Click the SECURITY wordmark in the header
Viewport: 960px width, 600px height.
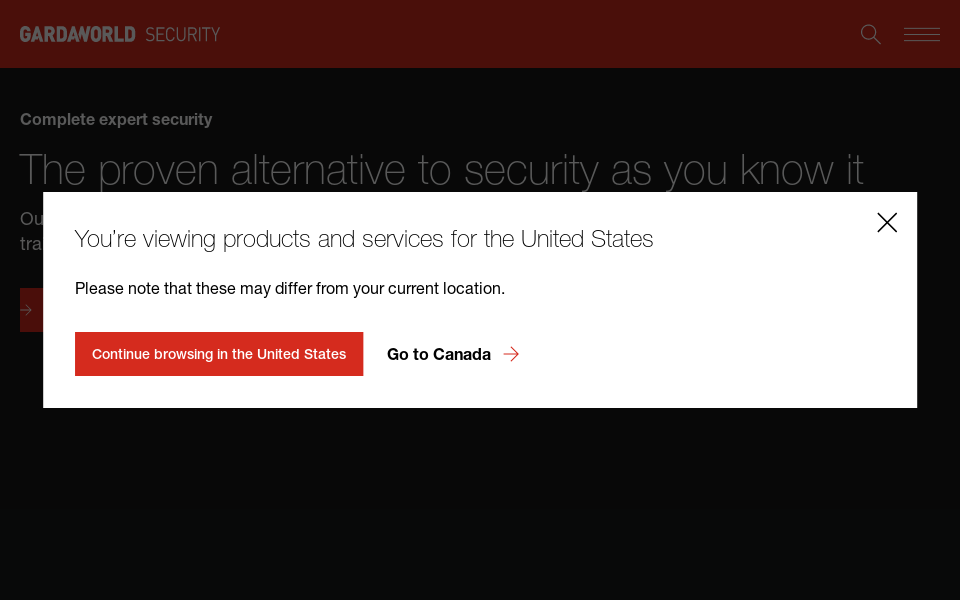coord(183,34)
